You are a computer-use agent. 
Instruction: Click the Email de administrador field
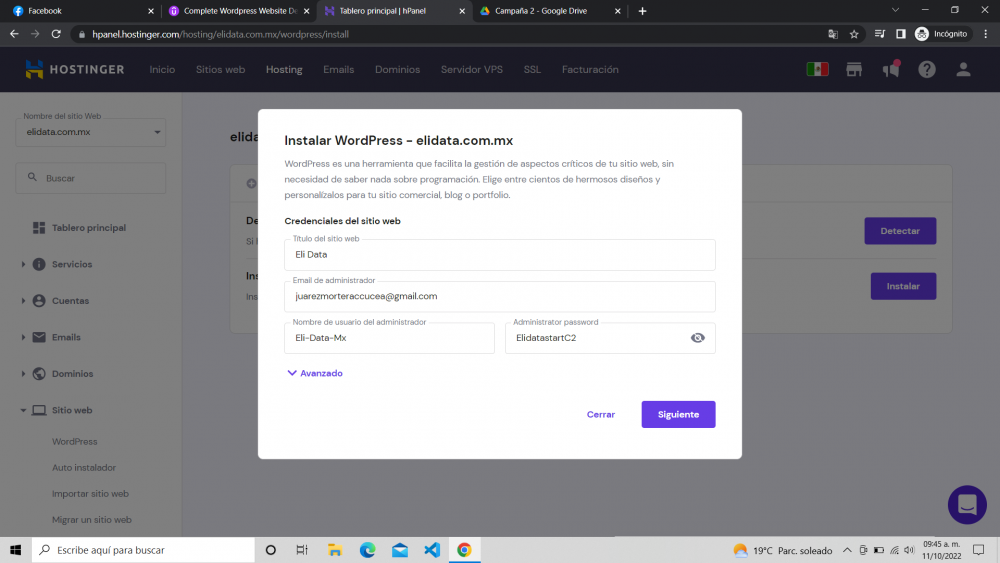point(499,296)
